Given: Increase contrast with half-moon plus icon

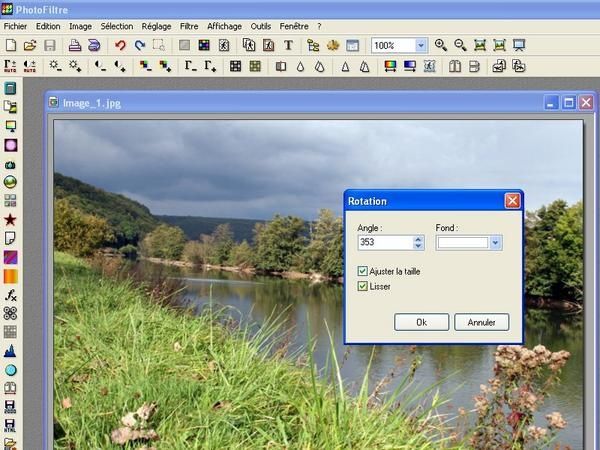Looking at the screenshot, I should 120,66.
